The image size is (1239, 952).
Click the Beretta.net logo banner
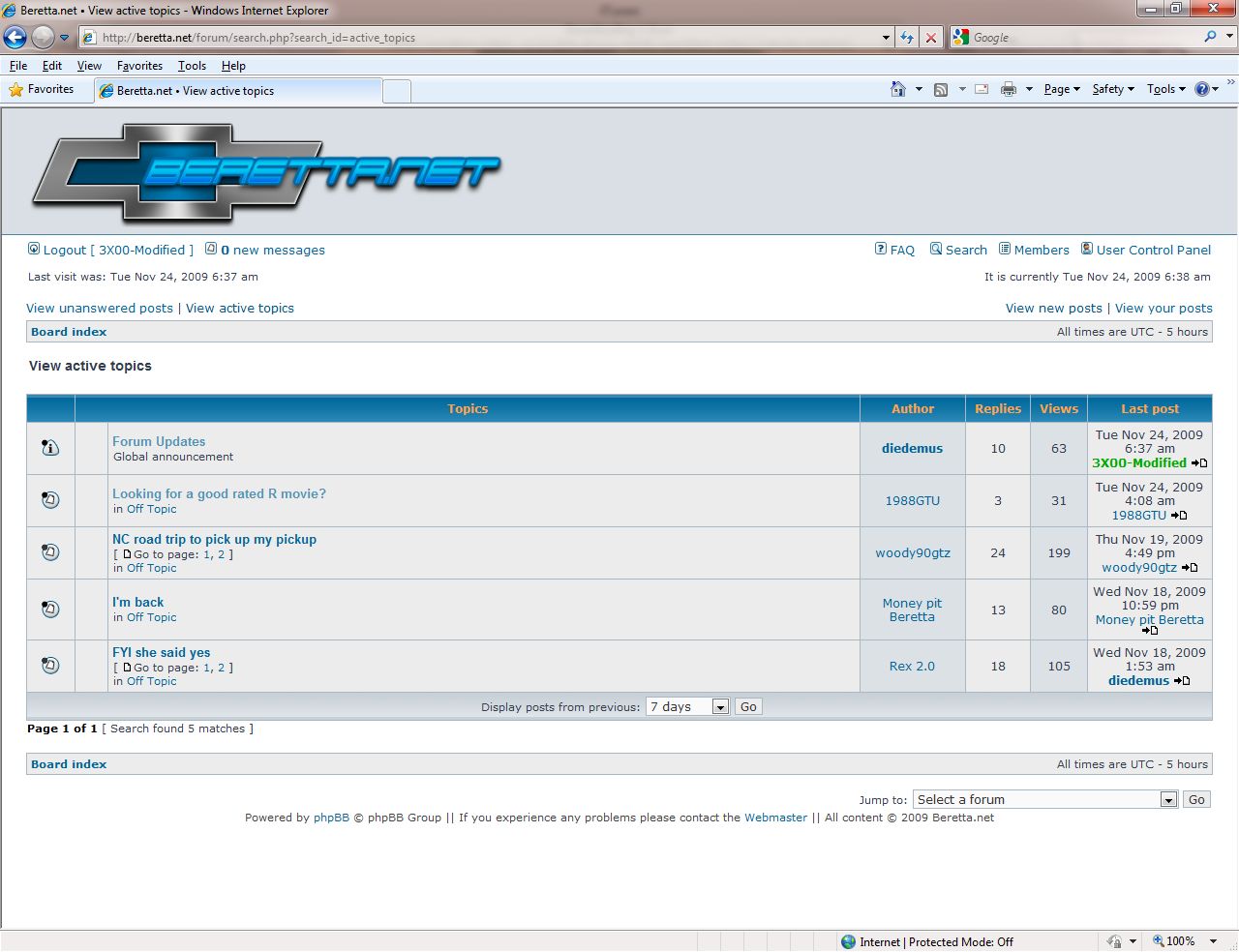(x=266, y=172)
